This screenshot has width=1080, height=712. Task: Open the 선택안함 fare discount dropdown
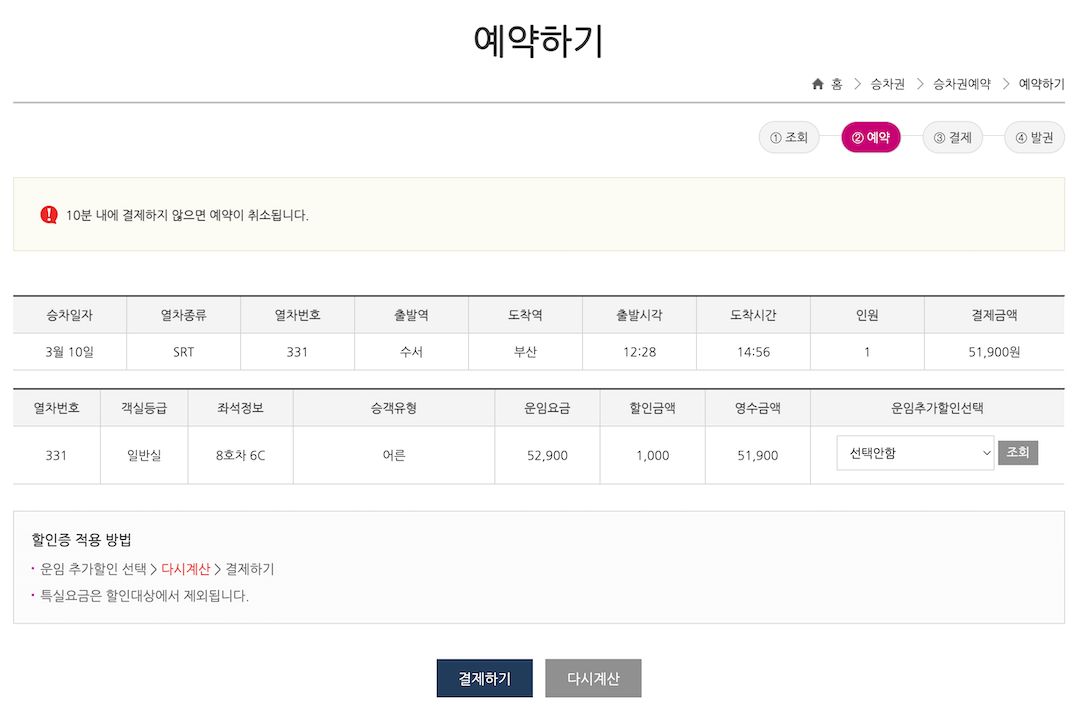[915, 453]
